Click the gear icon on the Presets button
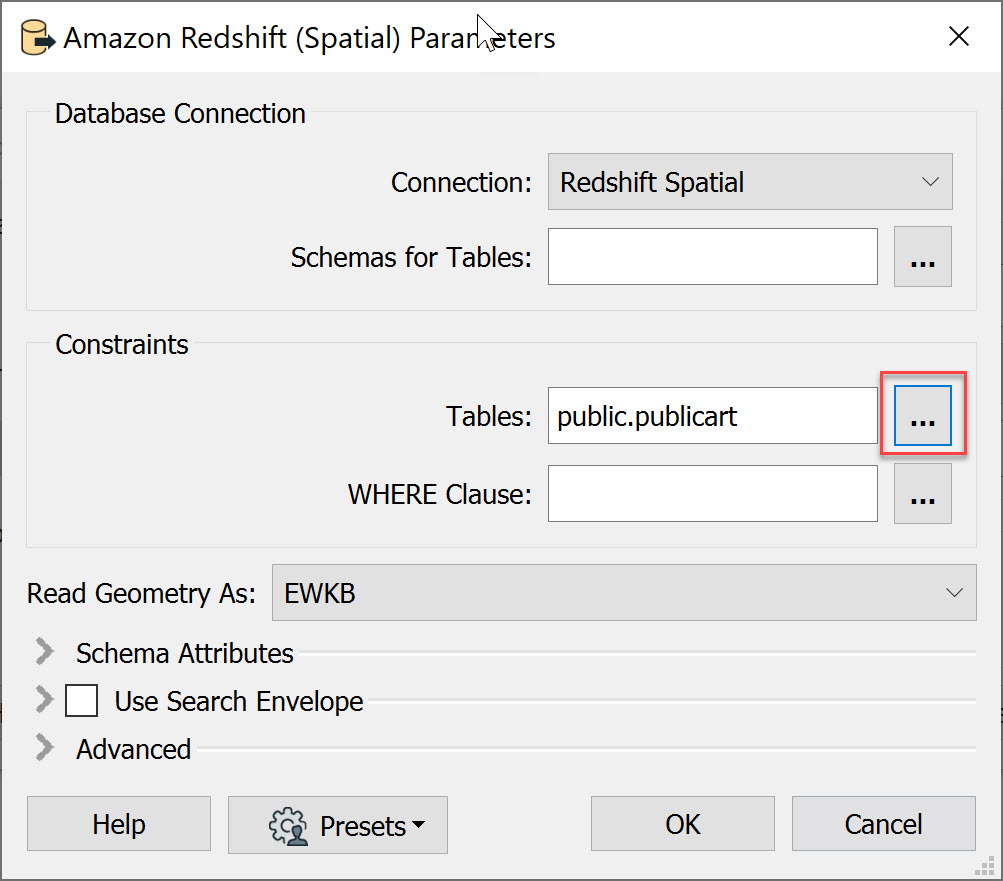Screen dimensions: 1003x881 288,825
